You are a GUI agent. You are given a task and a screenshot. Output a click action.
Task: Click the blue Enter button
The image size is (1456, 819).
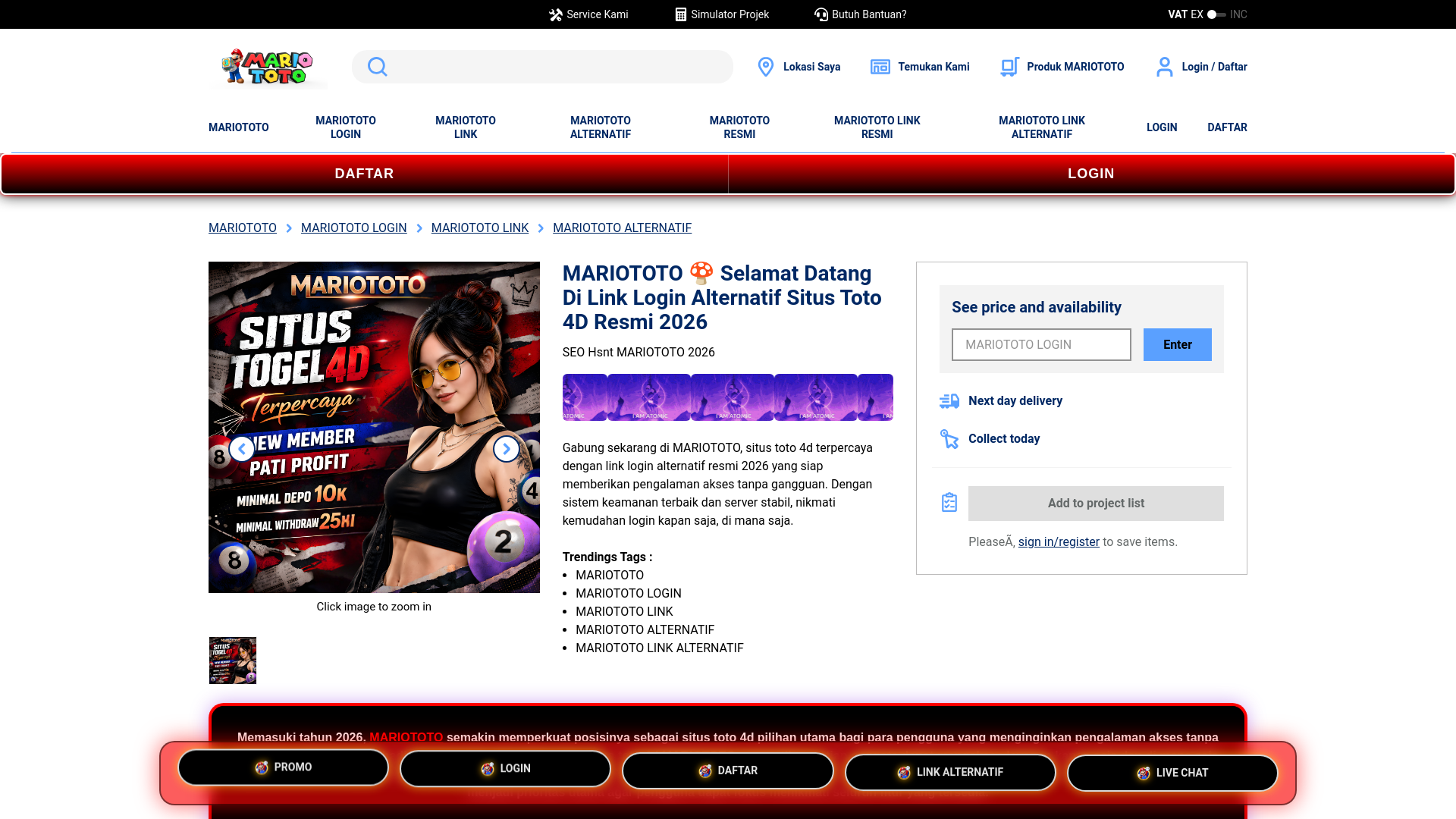[x=1178, y=344]
